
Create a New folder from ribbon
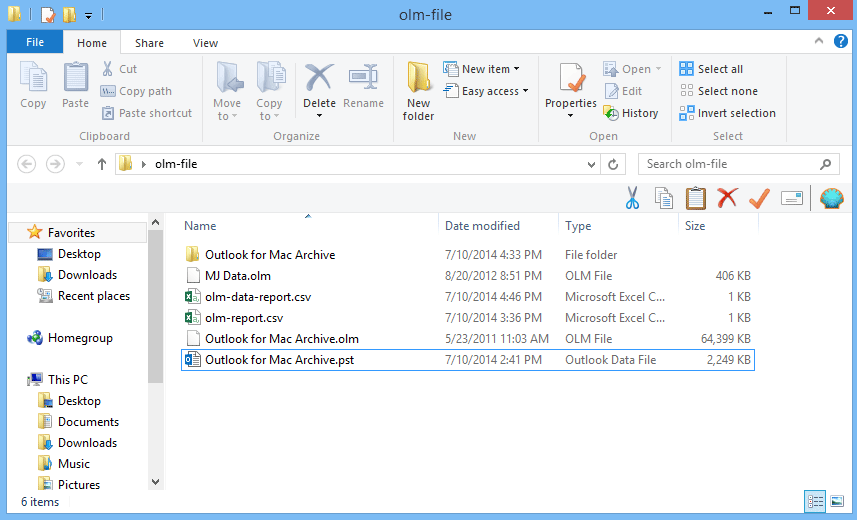point(419,91)
